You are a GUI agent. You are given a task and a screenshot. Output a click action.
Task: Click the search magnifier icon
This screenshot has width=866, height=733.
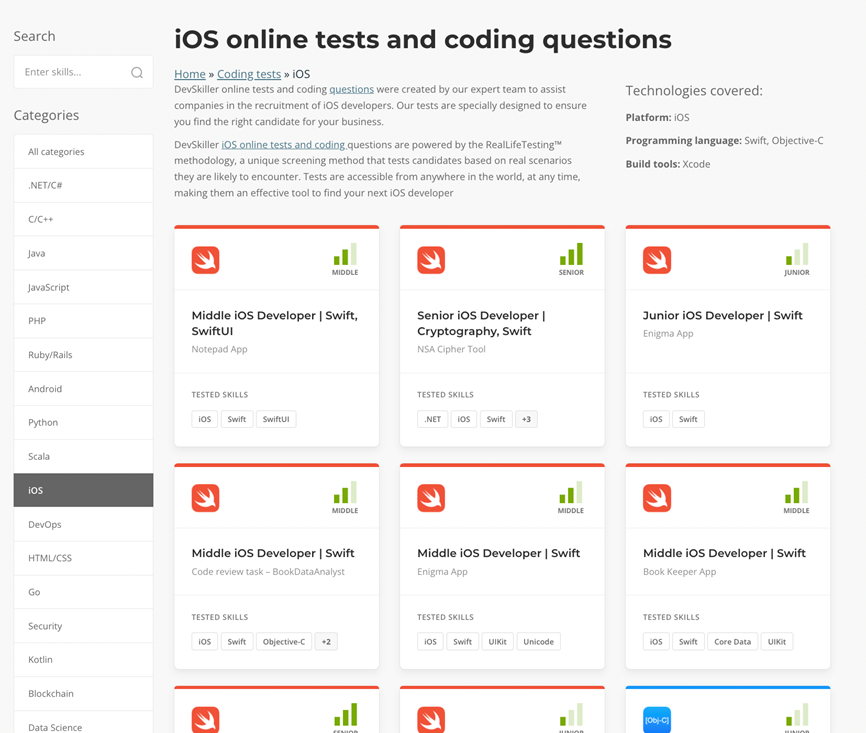[x=137, y=73]
